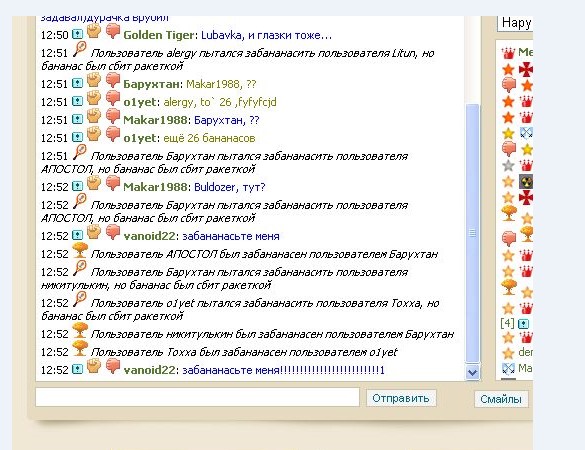Image resolution: width=585 pixels, height=450 pixels.
Task: Click mushroom cloud icon in АПОСТОЛ забананасен line
Action: point(79,250)
